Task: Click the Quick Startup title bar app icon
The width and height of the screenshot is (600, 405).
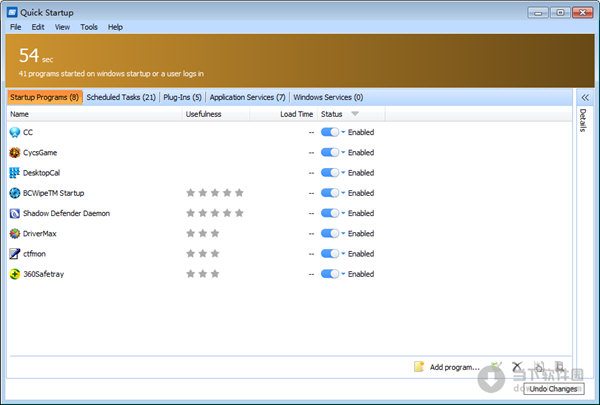Action: click(x=12, y=12)
